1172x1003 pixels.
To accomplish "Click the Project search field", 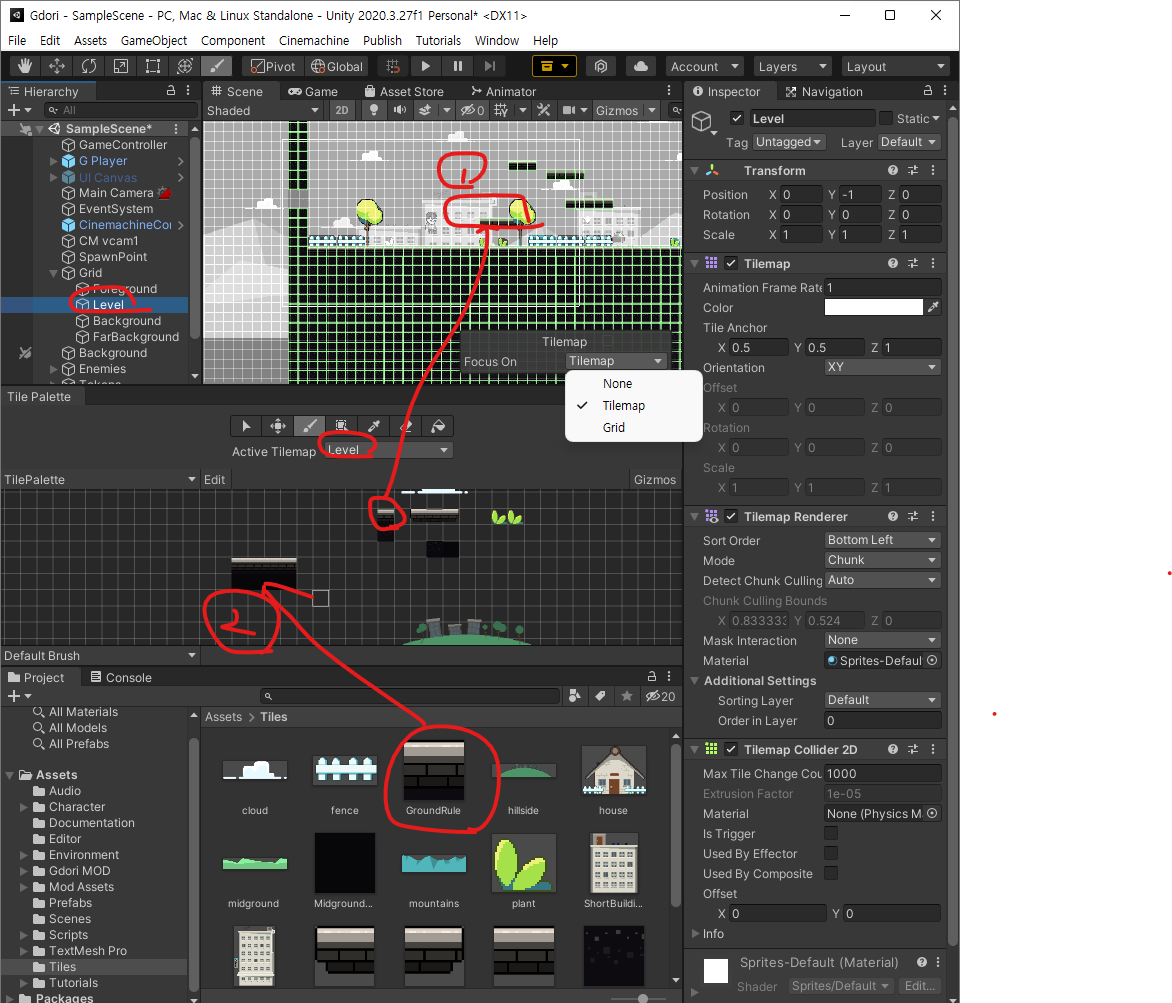I will 410,696.
